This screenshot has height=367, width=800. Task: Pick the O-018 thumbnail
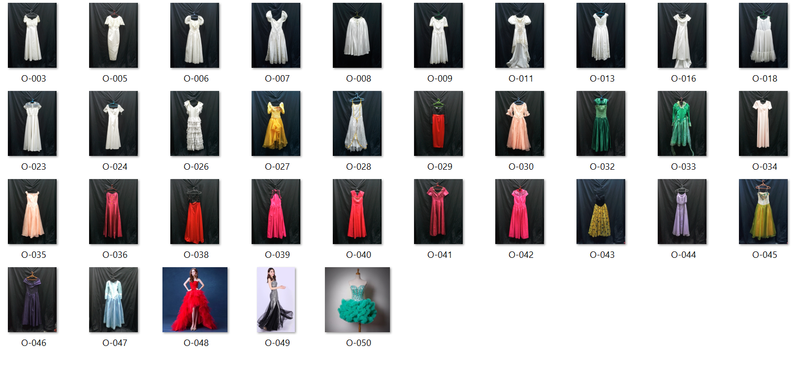tap(763, 35)
